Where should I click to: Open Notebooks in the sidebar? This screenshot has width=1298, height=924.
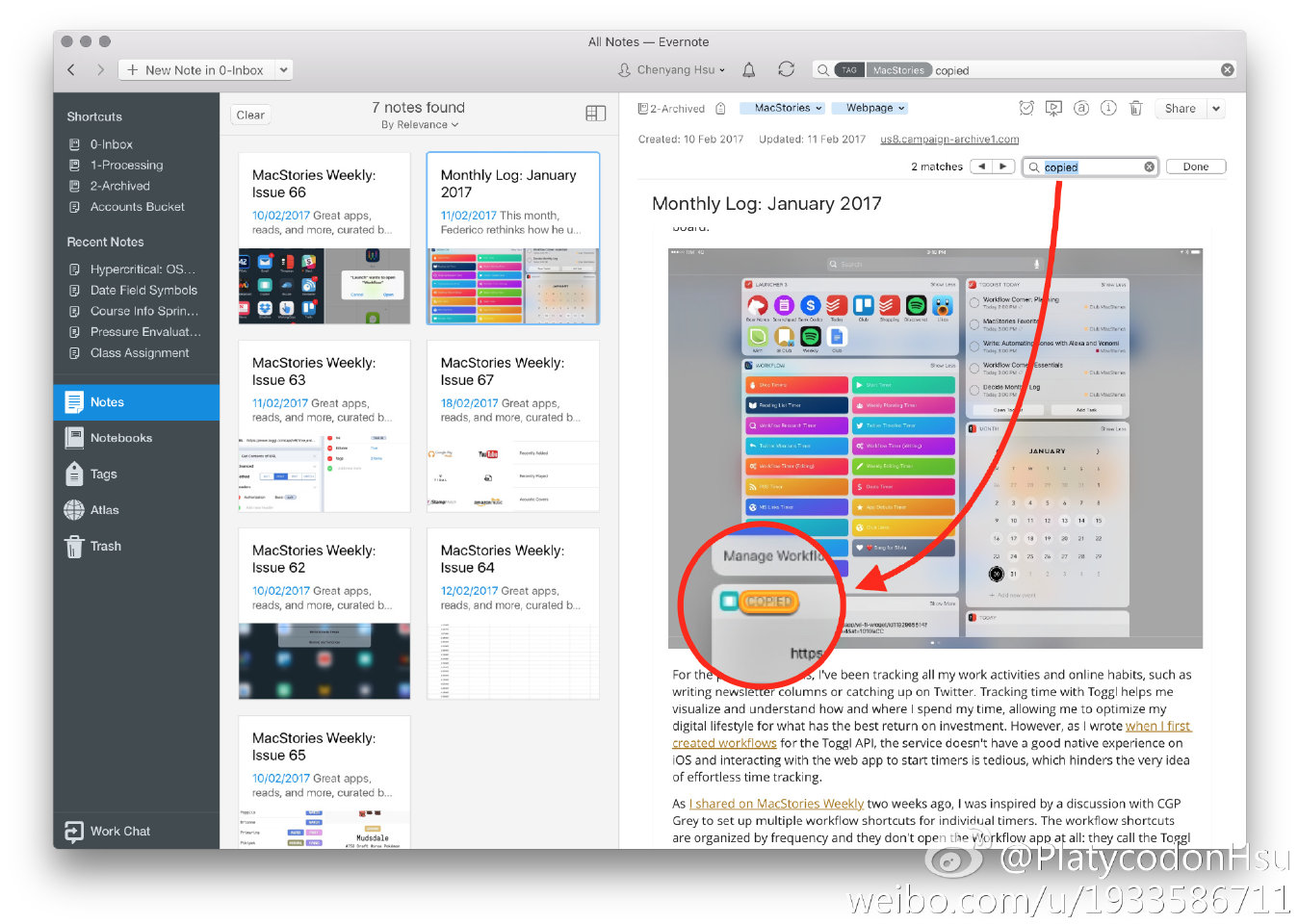(120, 438)
